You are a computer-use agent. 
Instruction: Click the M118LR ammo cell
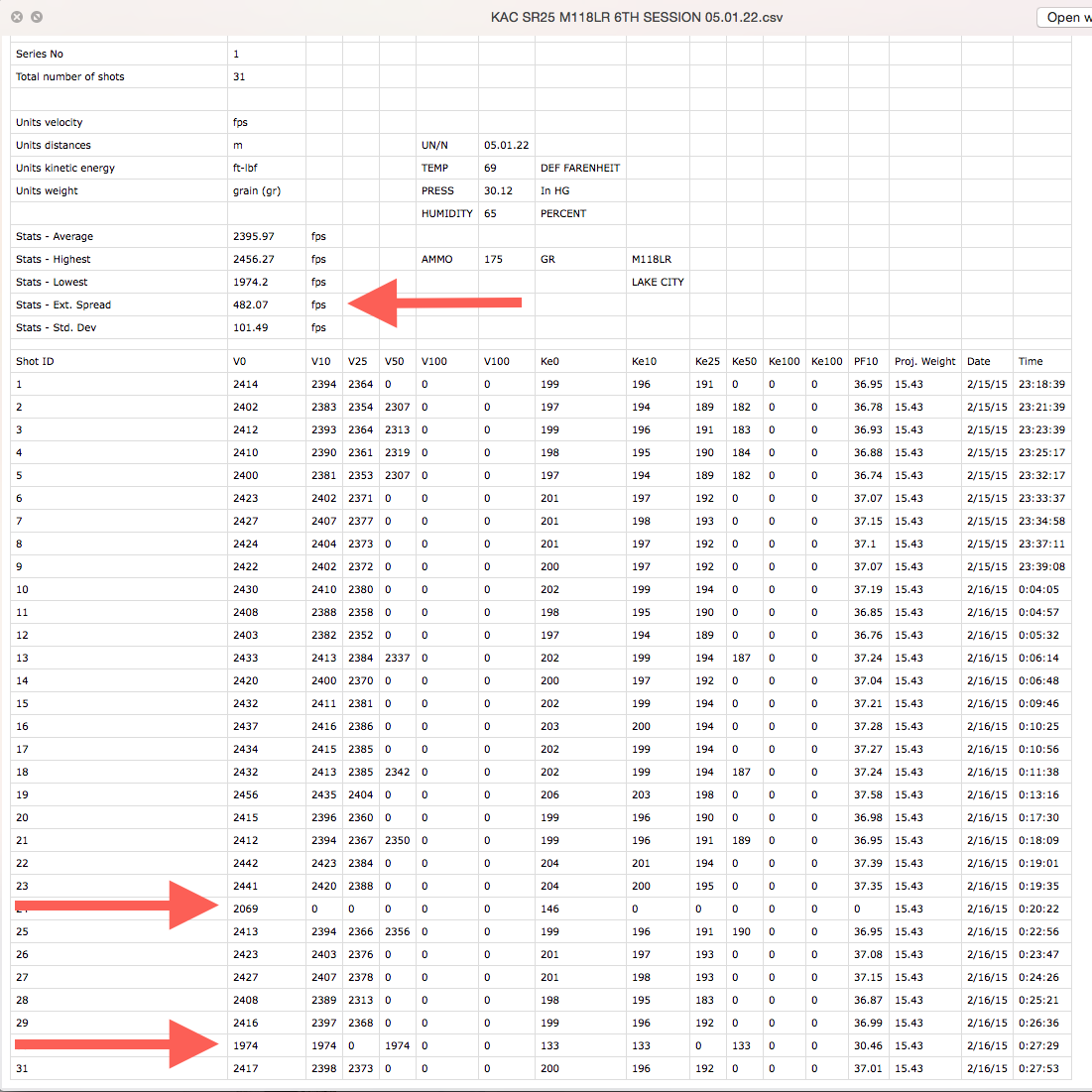tap(651, 259)
